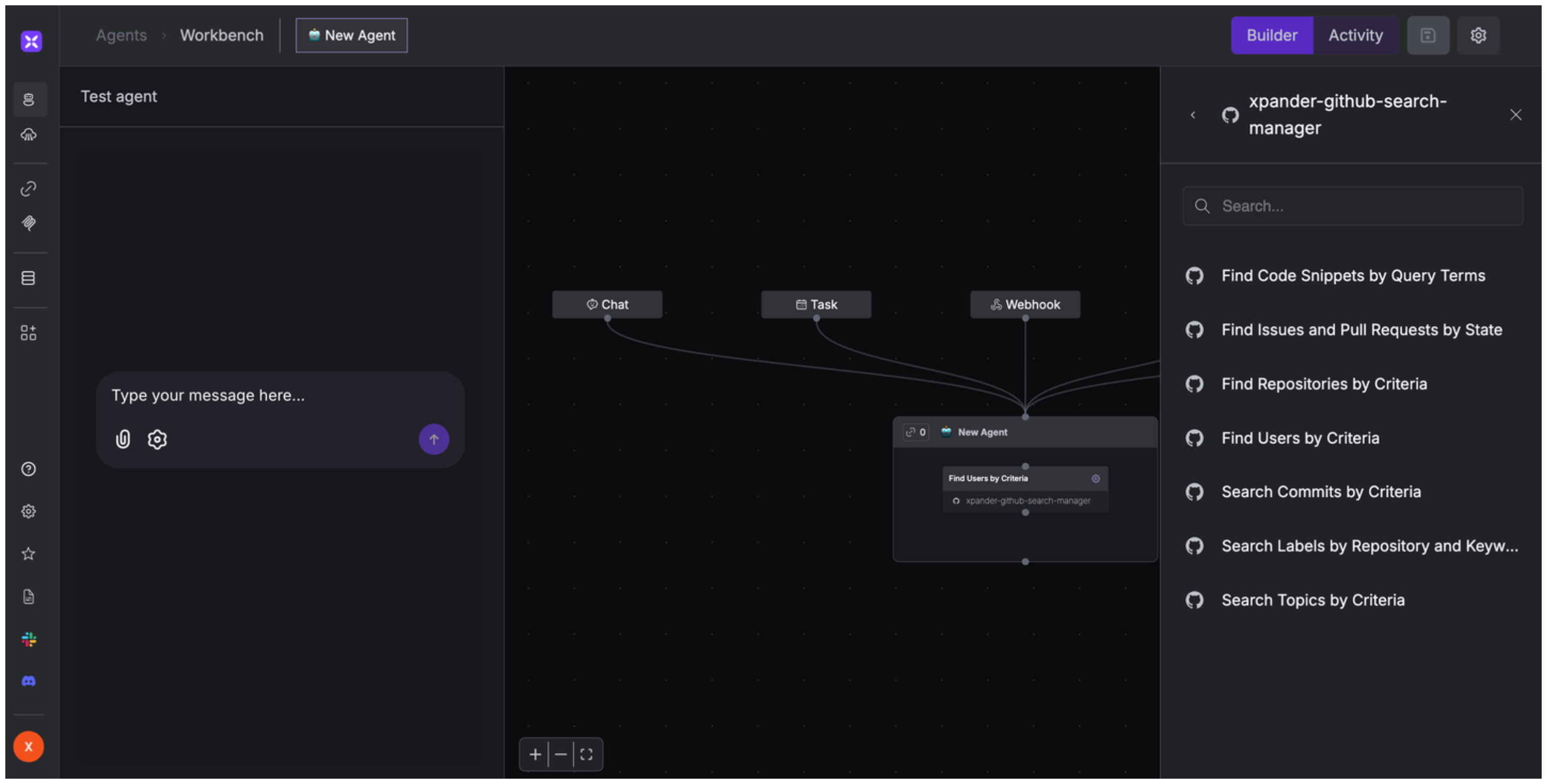Click the fit-to-view icon on canvas controls

(587, 754)
